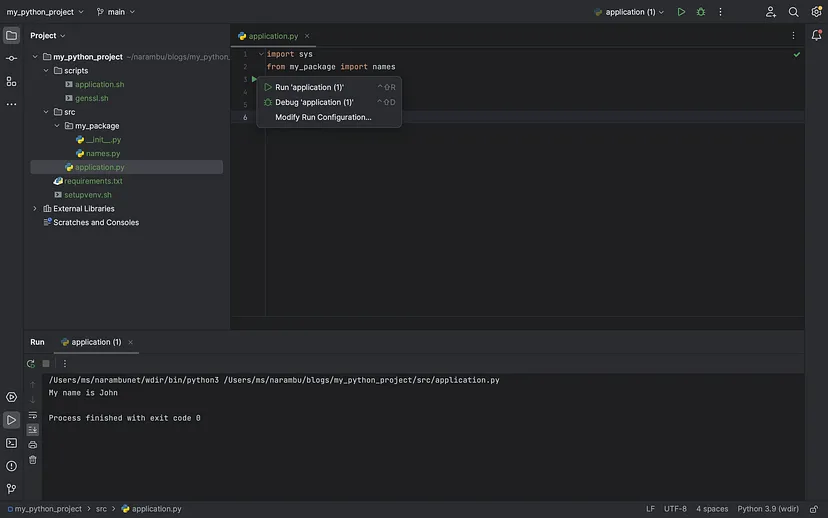The width and height of the screenshot is (828, 518).
Task: Close the application.py editor tab
Action: coord(307,36)
